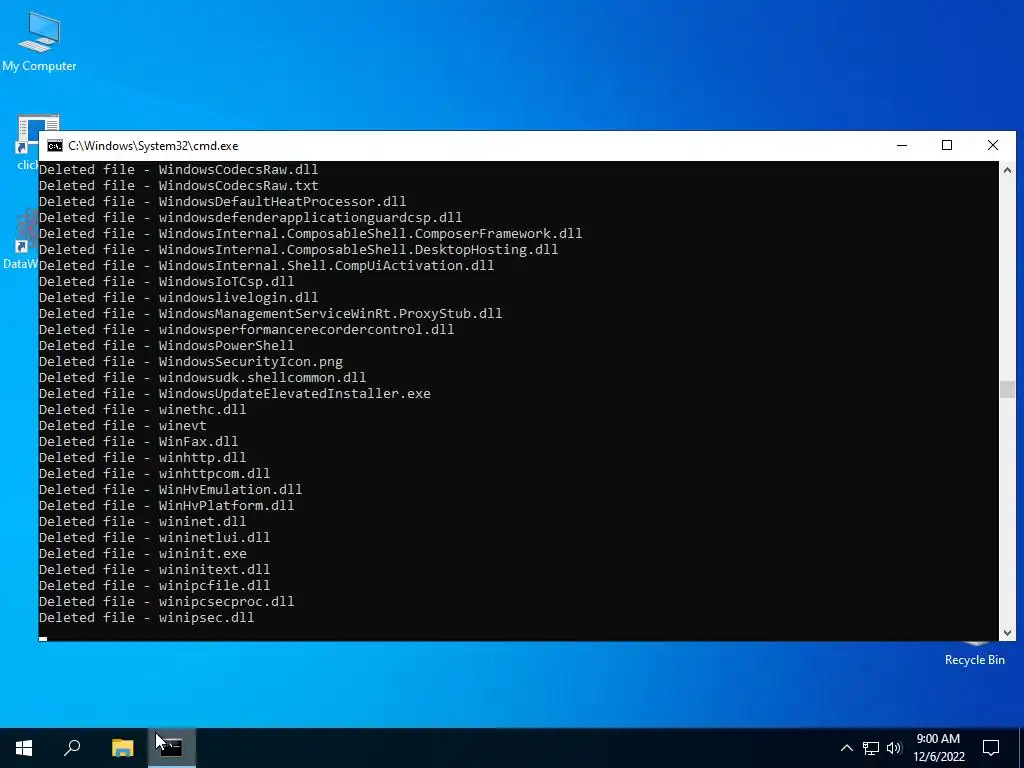Click the cmd.exe title bar icon
1024x768 pixels.
(x=55, y=146)
